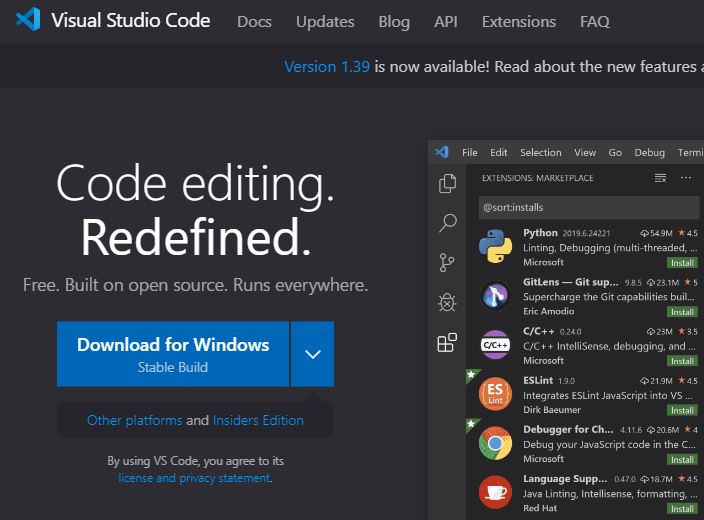Open the Search magnifier icon in sidebar
This screenshot has height=520, width=704.
point(447,223)
